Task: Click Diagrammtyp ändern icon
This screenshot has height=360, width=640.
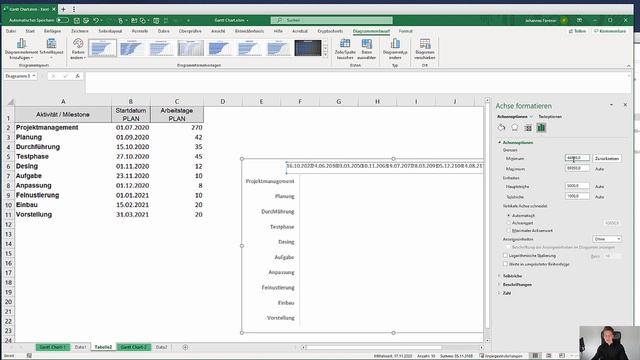Action: click(x=395, y=43)
